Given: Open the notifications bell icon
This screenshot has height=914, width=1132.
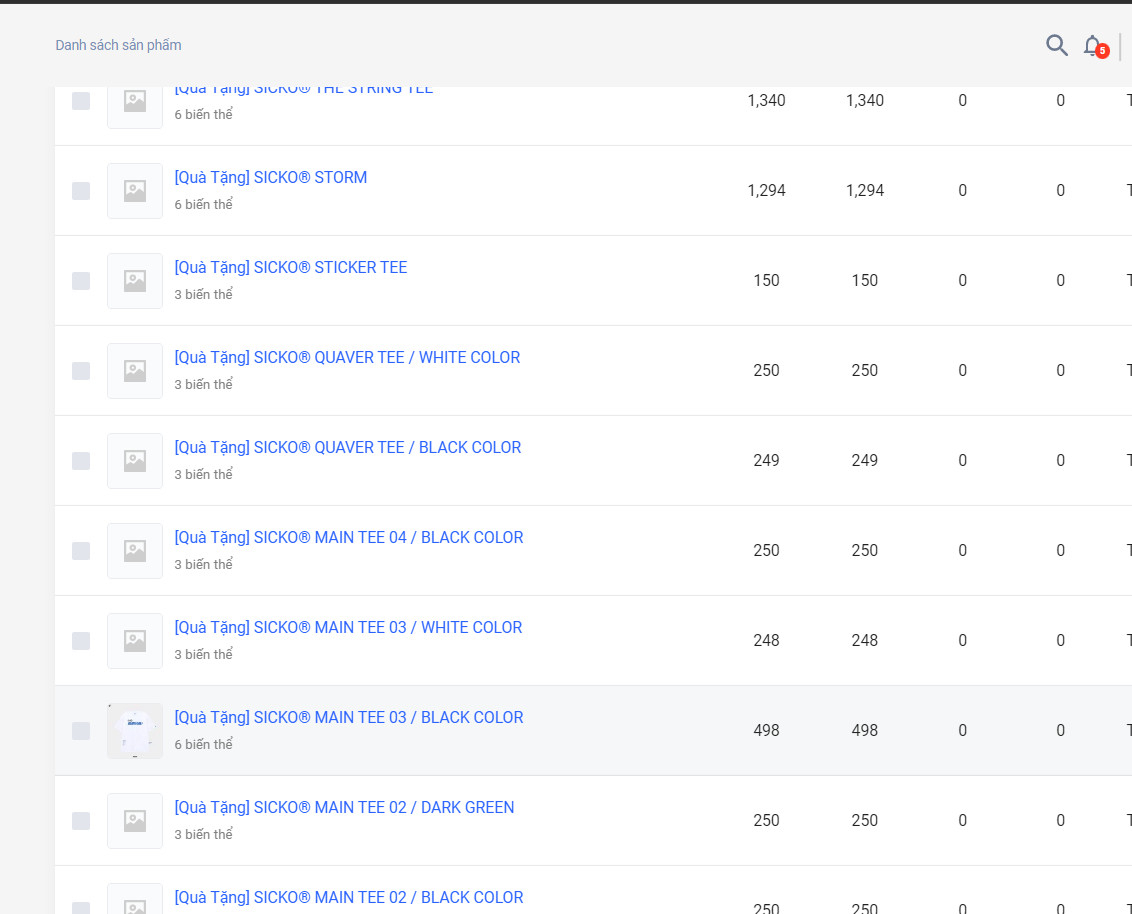Looking at the screenshot, I should (1092, 45).
